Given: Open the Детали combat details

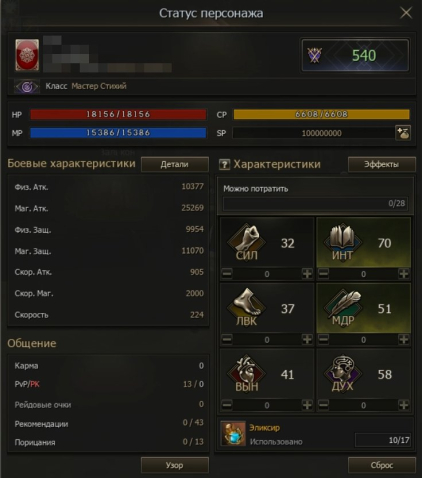Looking at the screenshot, I should [175, 164].
